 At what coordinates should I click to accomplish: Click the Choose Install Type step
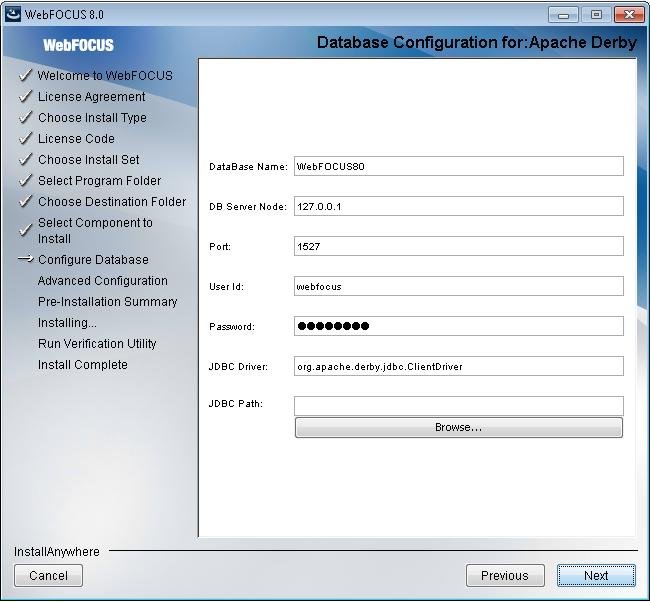coord(92,118)
